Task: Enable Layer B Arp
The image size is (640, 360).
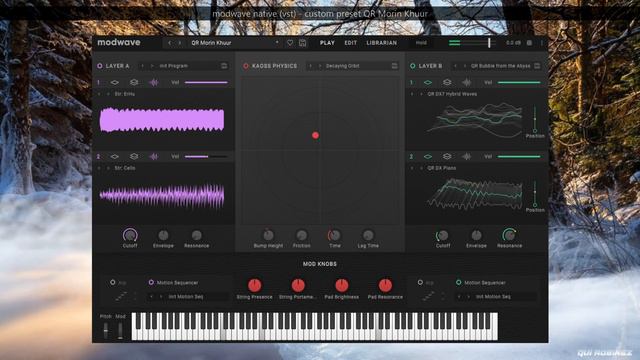Action: click(x=420, y=282)
